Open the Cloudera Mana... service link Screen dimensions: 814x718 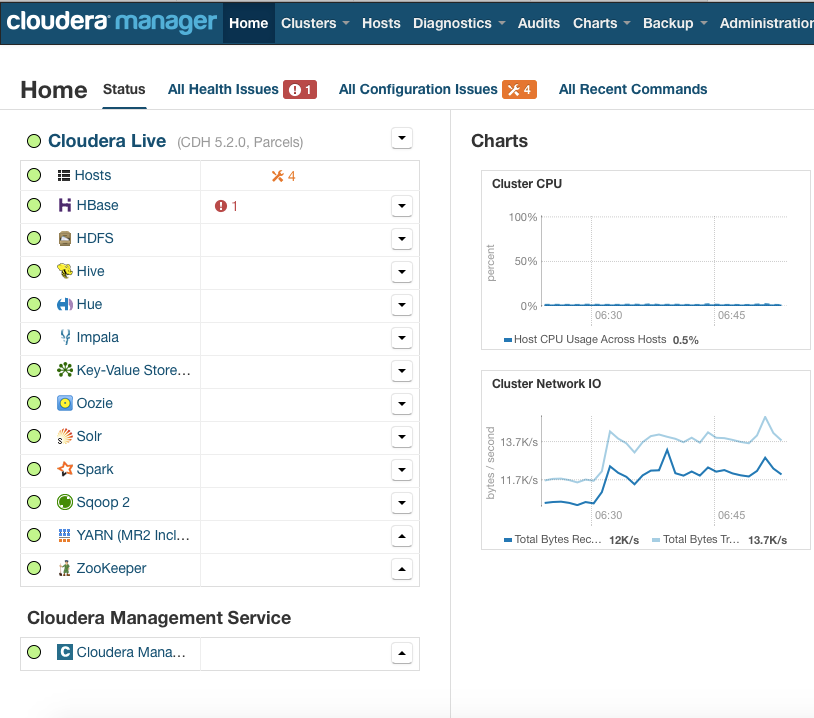click(131, 652)
